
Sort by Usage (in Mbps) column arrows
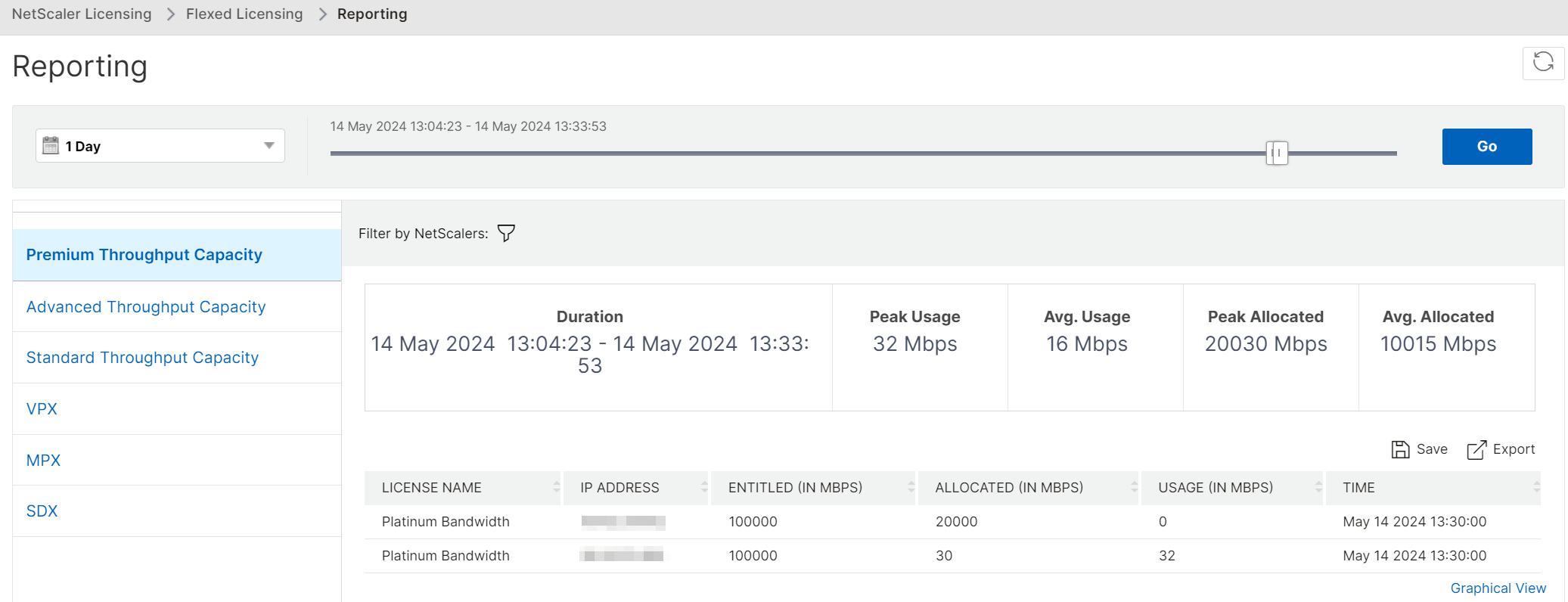(1318, 488)
